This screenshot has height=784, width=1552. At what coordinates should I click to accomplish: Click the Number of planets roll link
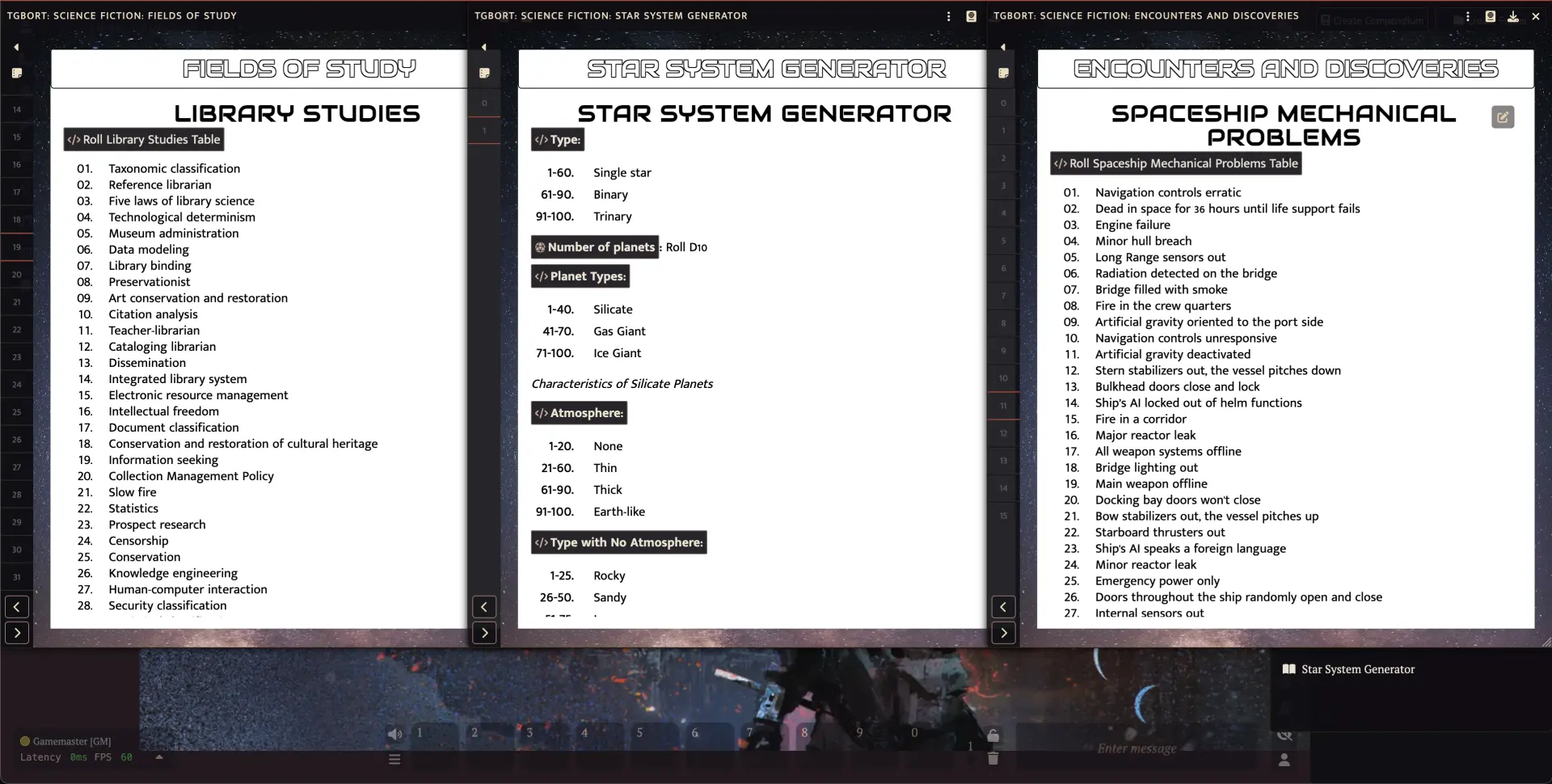coord(594,247)
